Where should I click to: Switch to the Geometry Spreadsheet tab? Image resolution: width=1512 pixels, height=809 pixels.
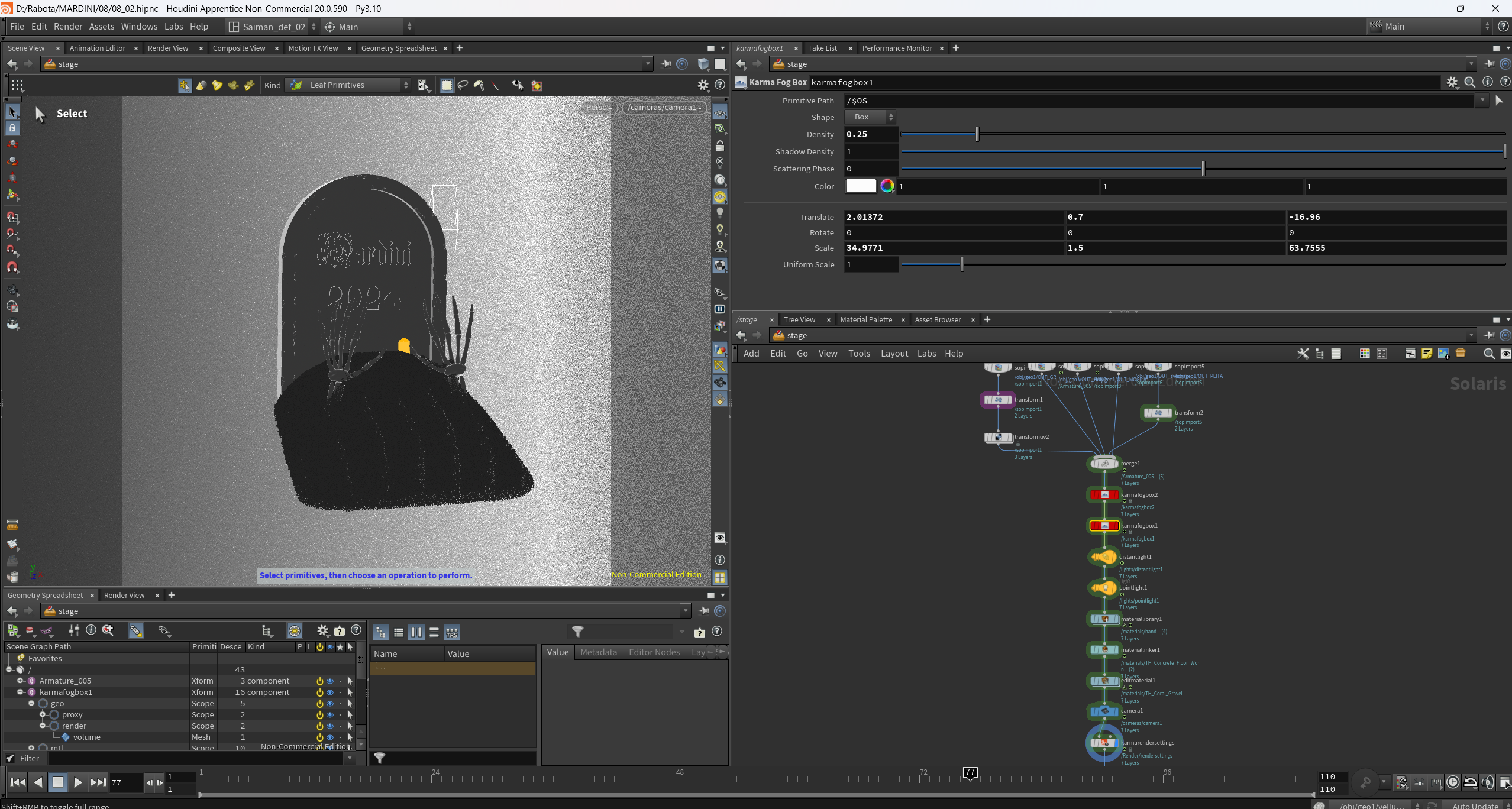pyautogui.click(x=399, y=48)
